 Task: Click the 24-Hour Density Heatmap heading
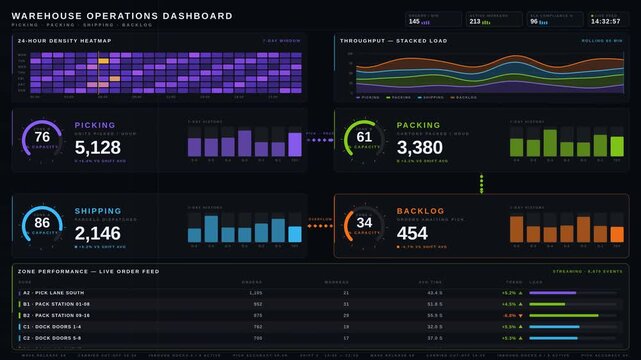[x=65, y=41]
